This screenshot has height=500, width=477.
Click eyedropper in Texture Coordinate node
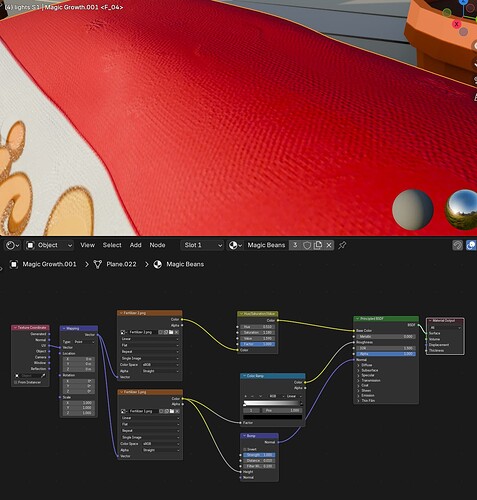[43, 376]
